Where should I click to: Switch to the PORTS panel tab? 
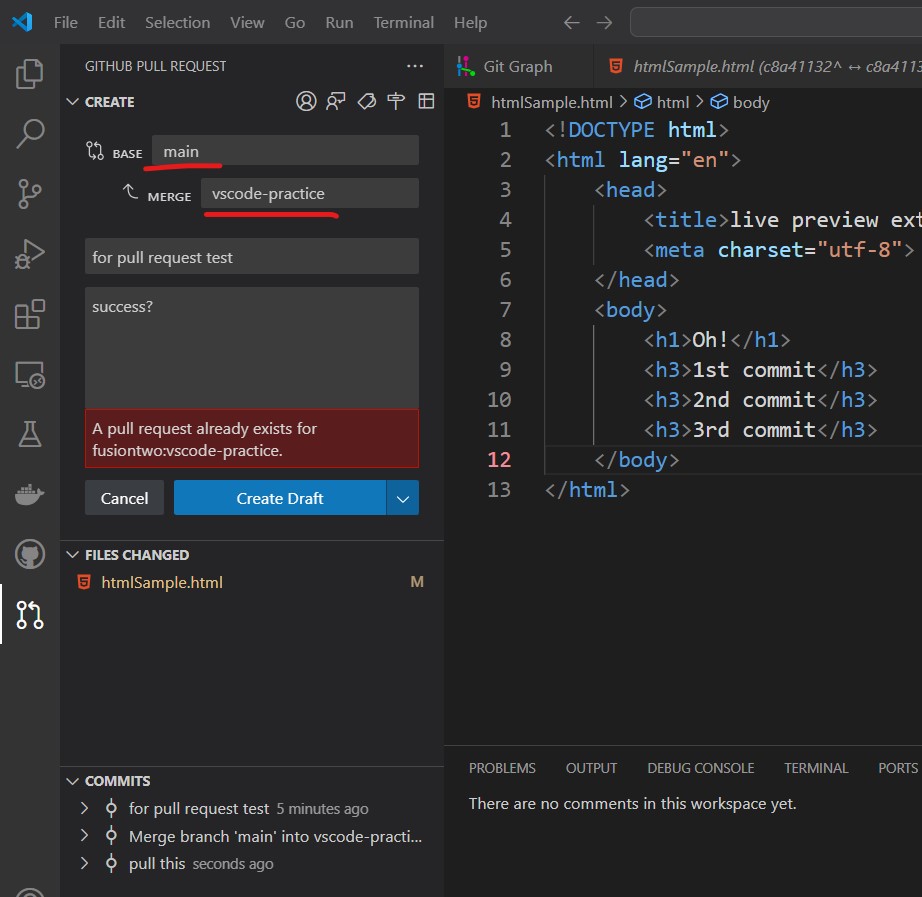898,768
